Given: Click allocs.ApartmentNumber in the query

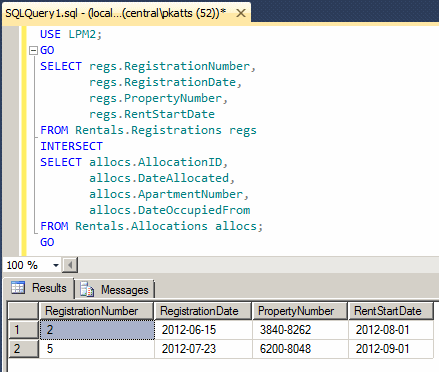Looking at the screenshot, I should click(x=166, y=194).
